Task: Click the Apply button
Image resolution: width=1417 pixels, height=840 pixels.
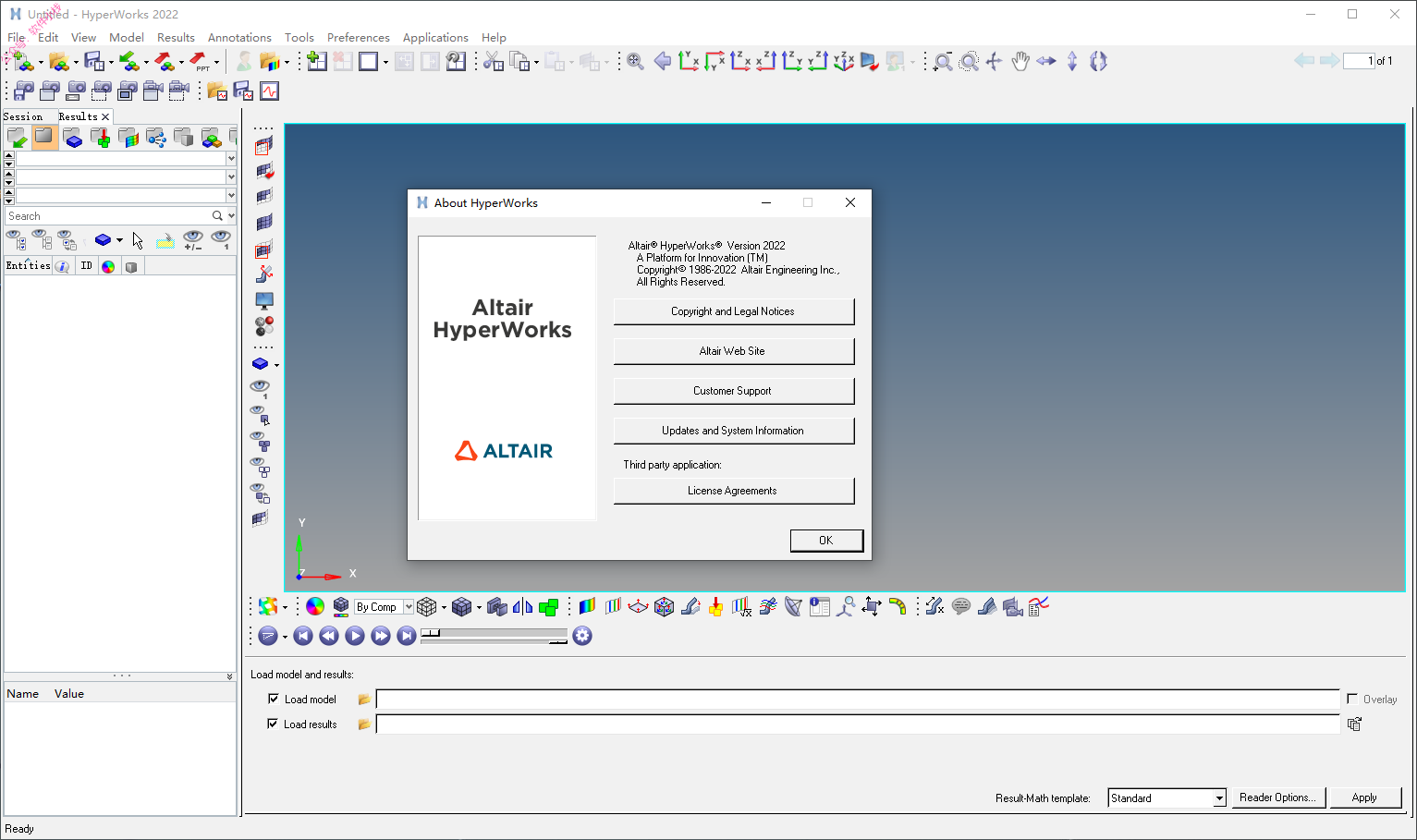Action: (1365, 797)
